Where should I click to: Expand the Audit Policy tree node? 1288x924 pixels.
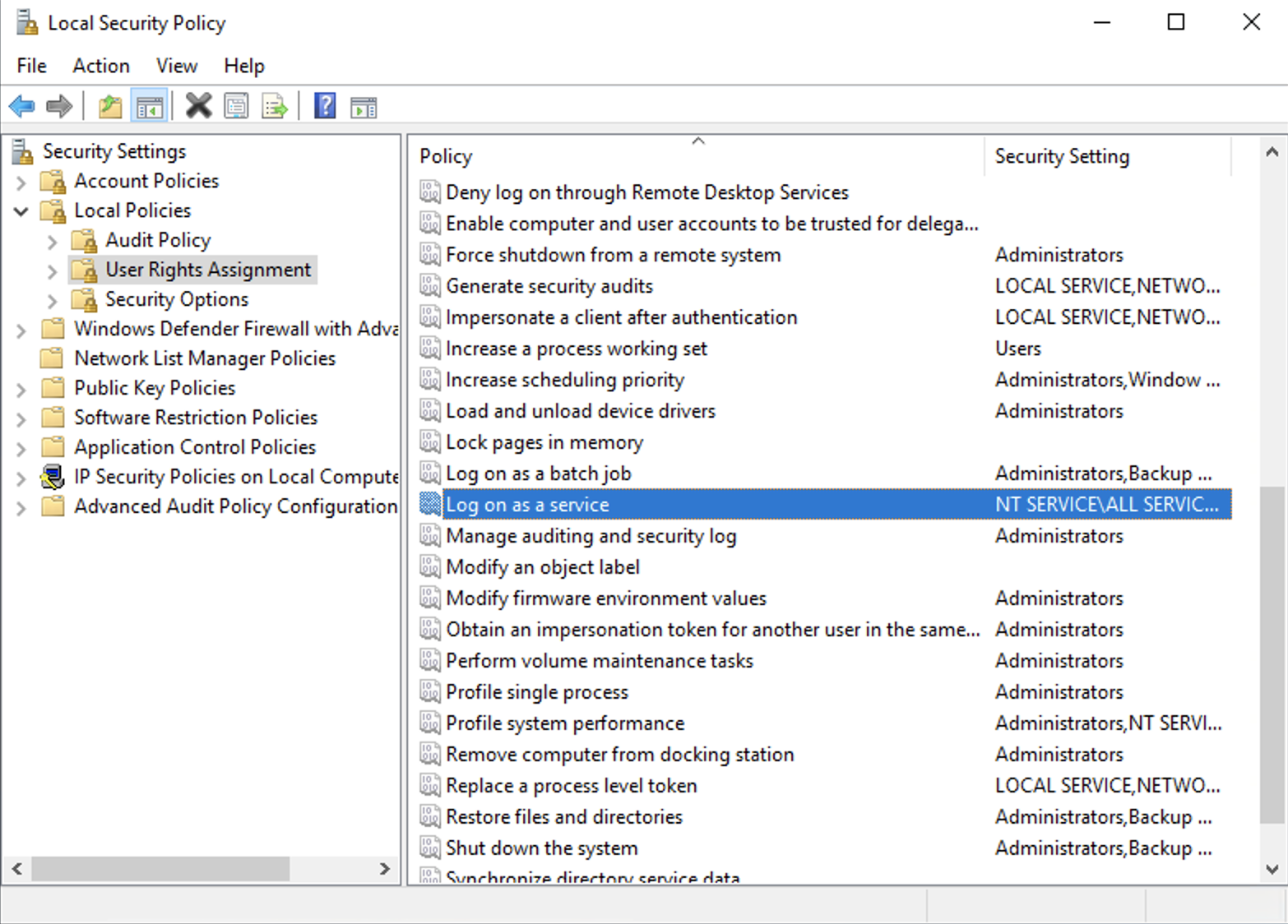coord(52,240)
